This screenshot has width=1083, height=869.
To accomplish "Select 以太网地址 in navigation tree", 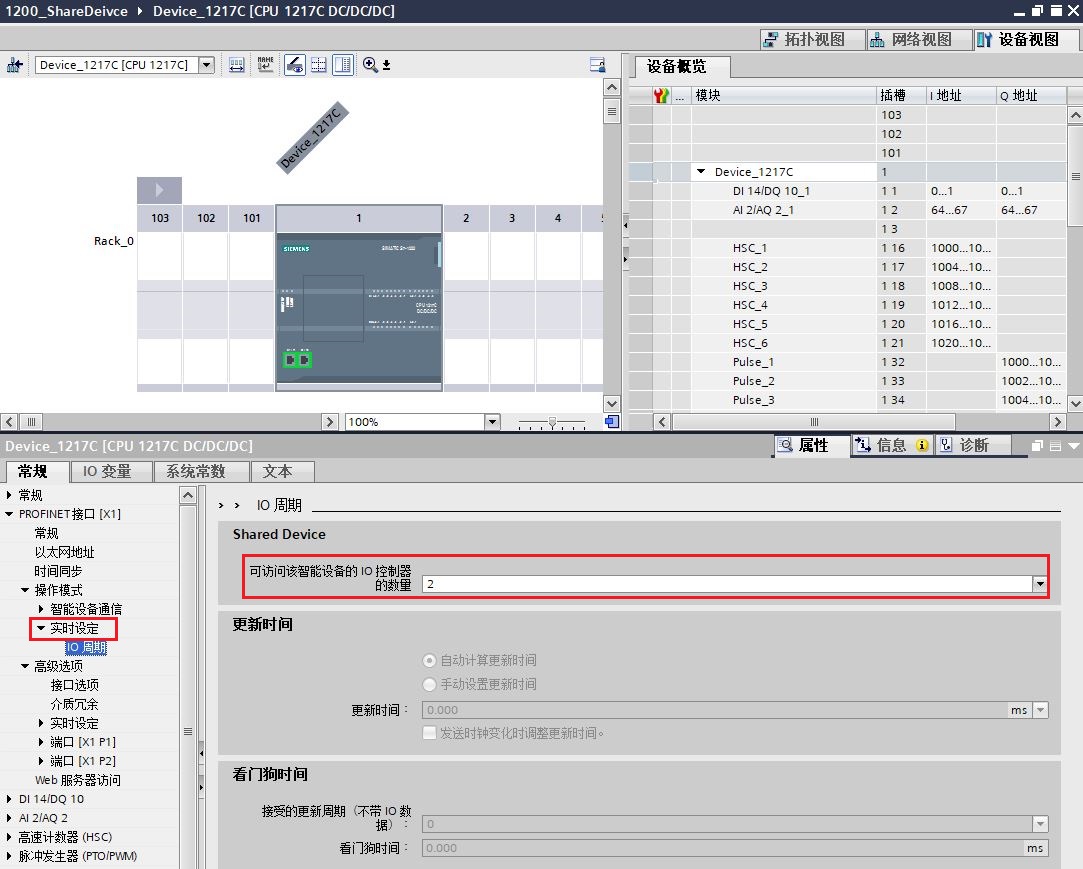I will (x=64, y=552).
